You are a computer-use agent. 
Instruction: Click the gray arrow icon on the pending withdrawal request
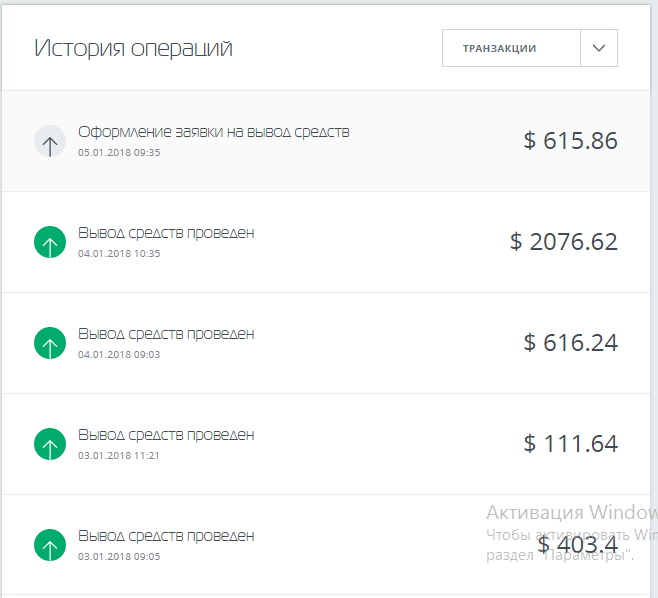[x=50, y=142]
